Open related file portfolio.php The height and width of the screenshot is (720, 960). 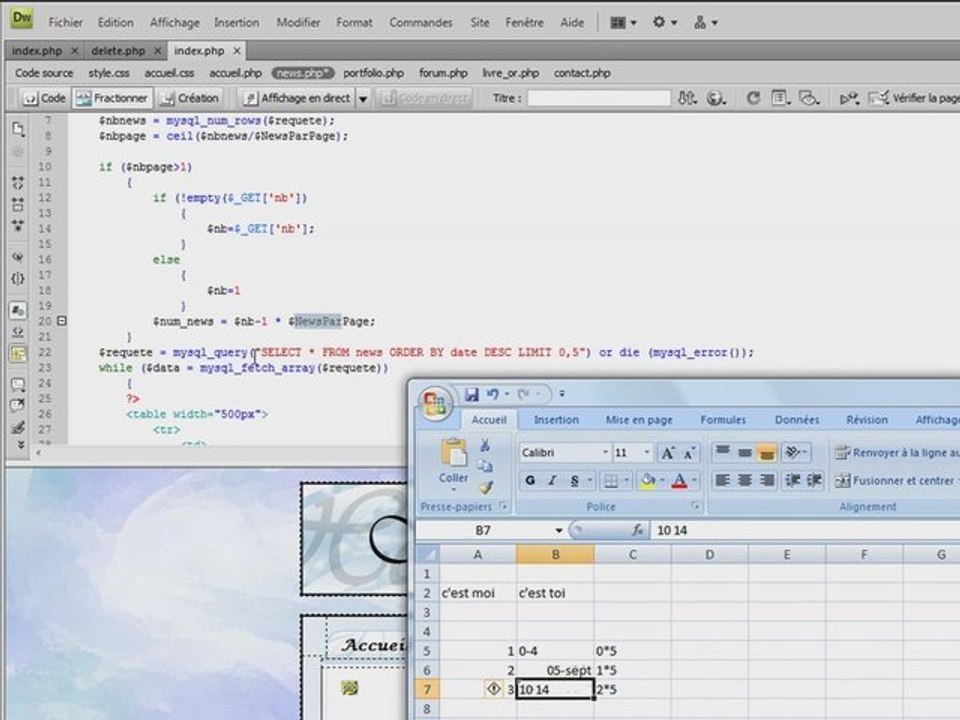pyautogui.click(x=373, y=73)
